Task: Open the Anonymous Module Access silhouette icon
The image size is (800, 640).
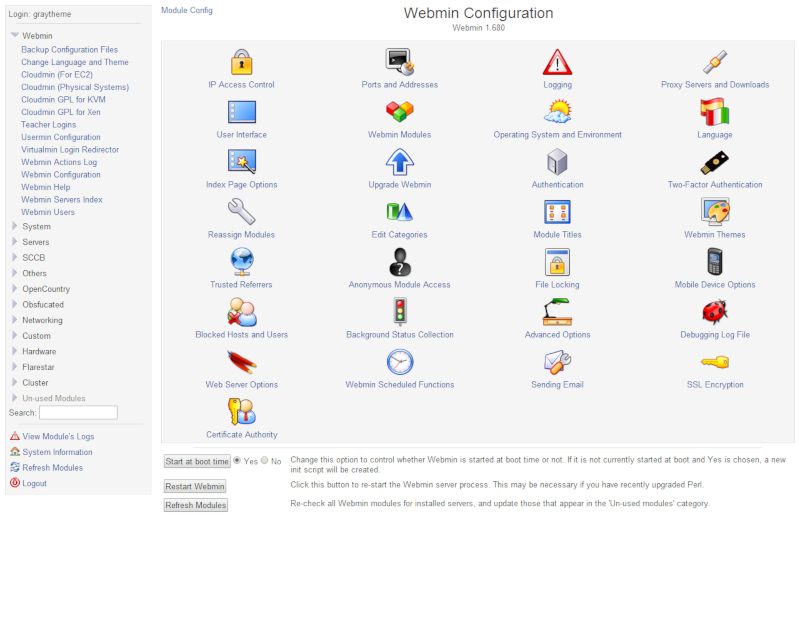Action: [x=399, y=262]
